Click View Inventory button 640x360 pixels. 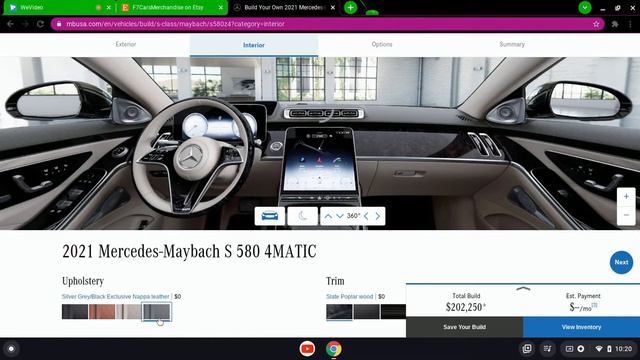tap(581, 327)
